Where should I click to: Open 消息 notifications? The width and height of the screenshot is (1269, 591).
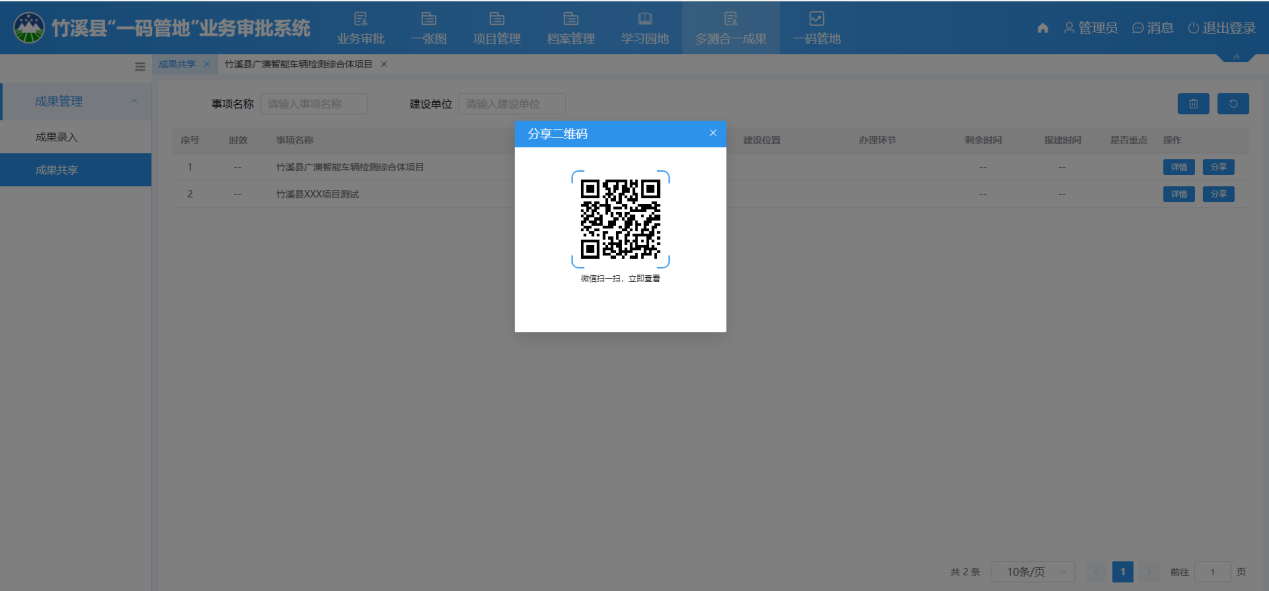[x=1153, y=28]
